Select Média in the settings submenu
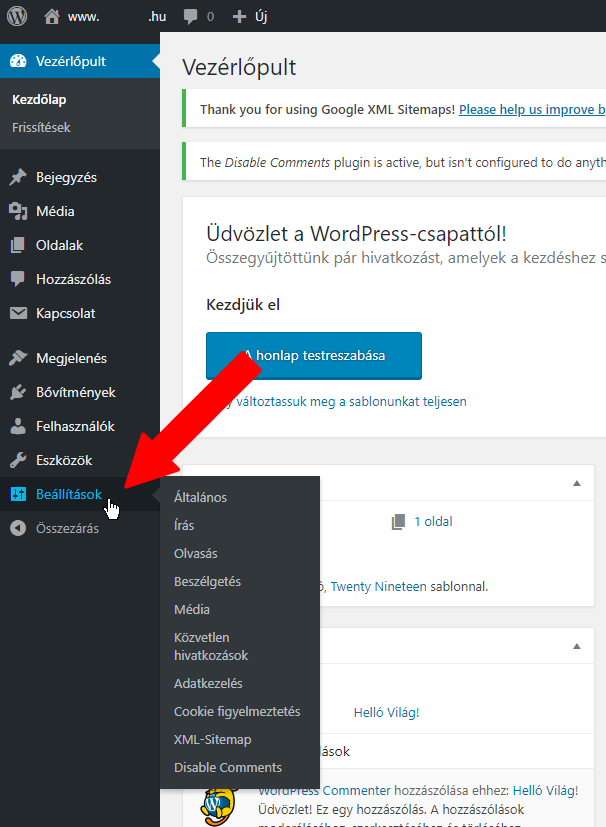Viewport: 606px width, 827px height. pyautogui.click(x=192, y=609)
